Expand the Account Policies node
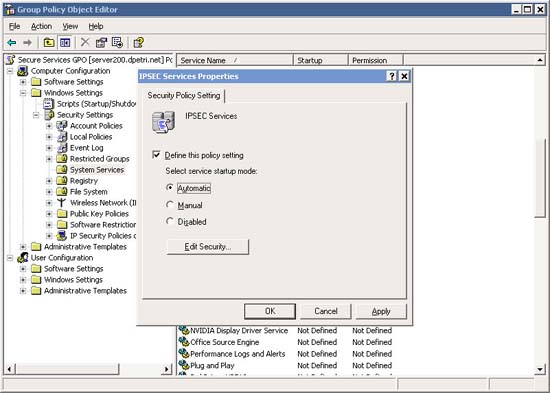The width and height of the screenshot is (550, 393). pyautogui.click(x=49, y=126)
